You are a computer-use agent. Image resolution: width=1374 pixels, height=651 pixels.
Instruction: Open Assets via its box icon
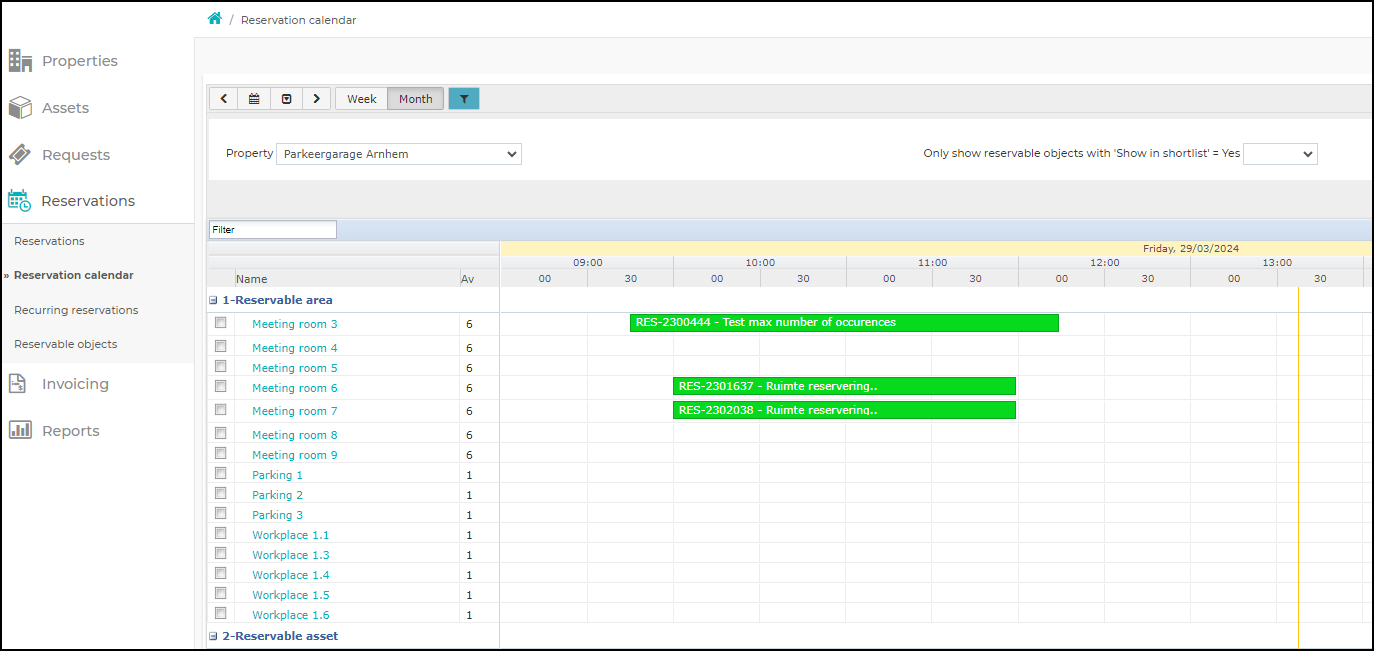(20, 108)
